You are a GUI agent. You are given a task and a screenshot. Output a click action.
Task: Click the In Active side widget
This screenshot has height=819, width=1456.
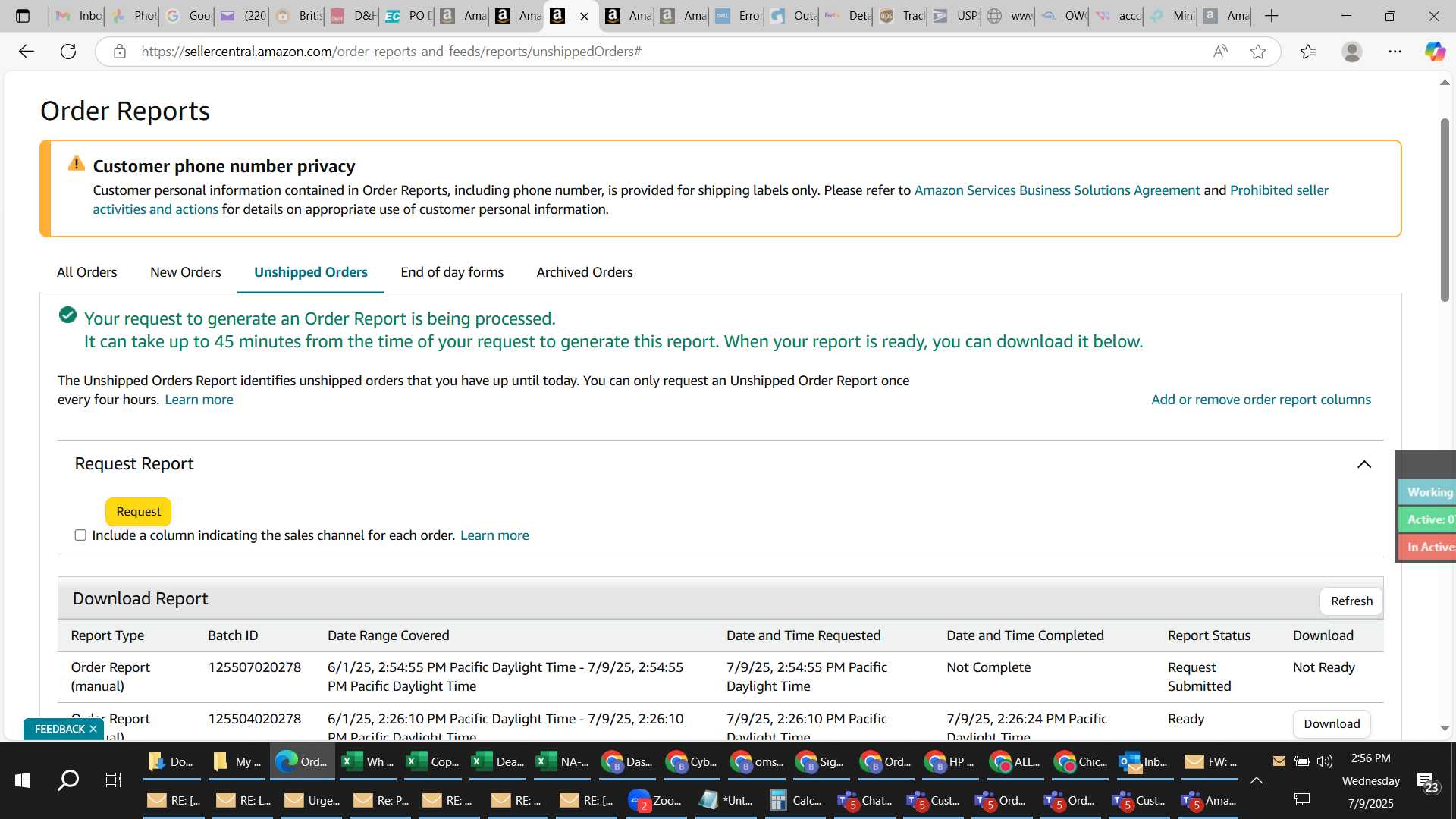[1427, 547]
